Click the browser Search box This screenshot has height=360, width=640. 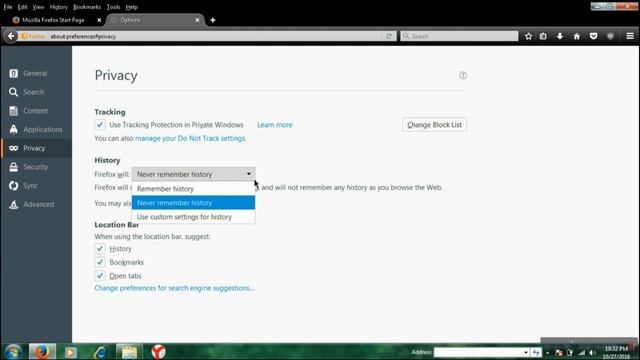coord(459,36)
